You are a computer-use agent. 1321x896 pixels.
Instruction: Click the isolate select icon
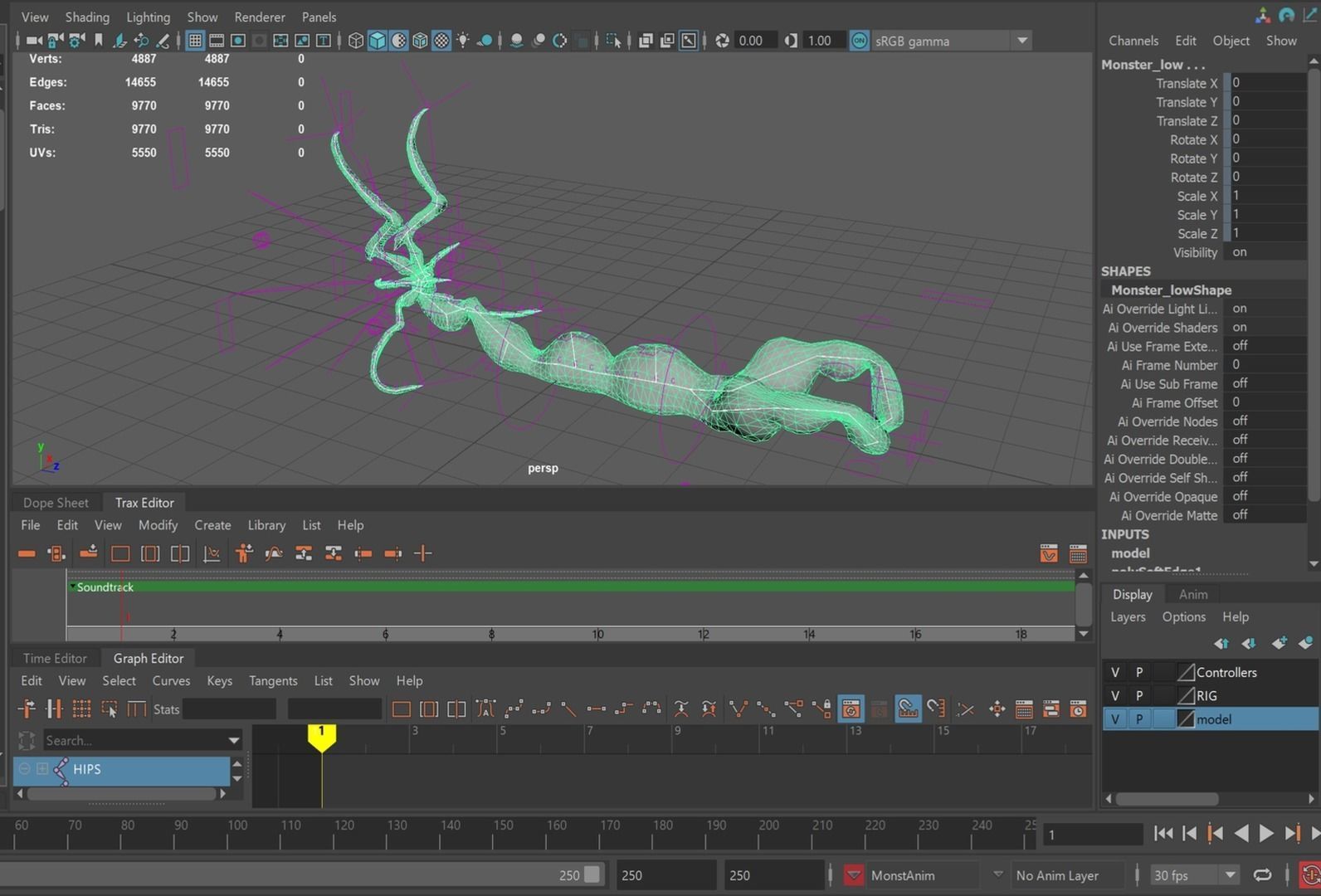click(613, 40)
